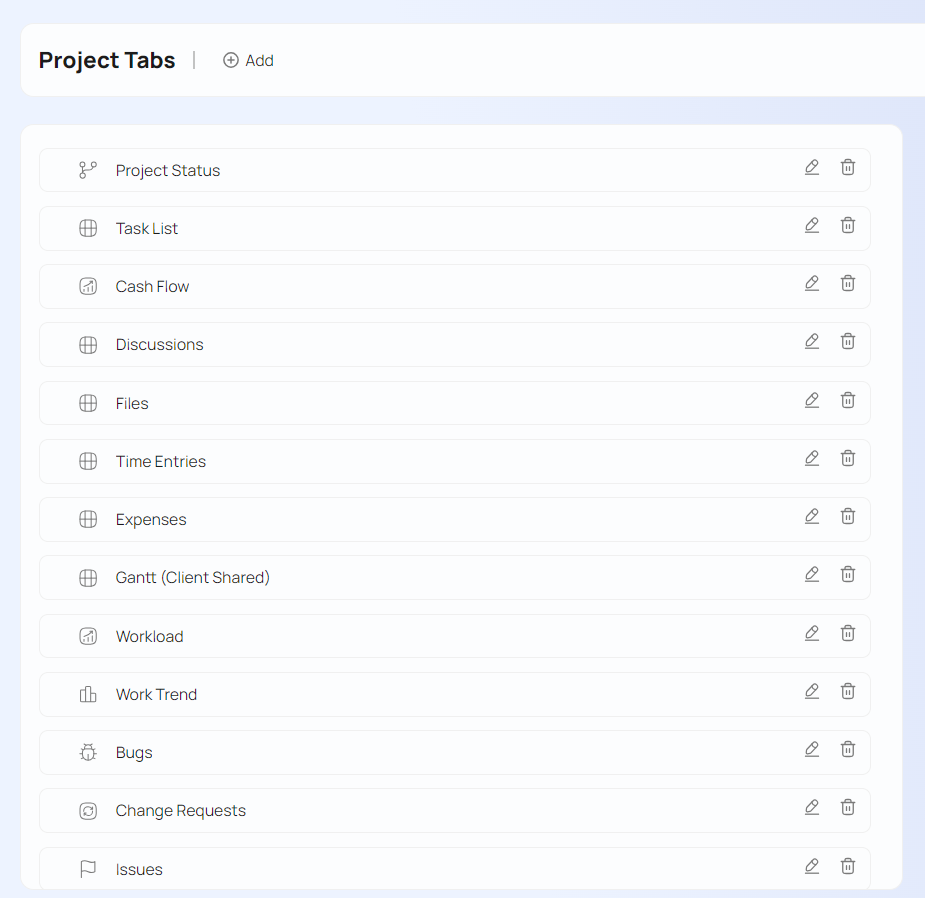925x898 pixels.
Task: Select the Work Trend row
Action: 156,695
